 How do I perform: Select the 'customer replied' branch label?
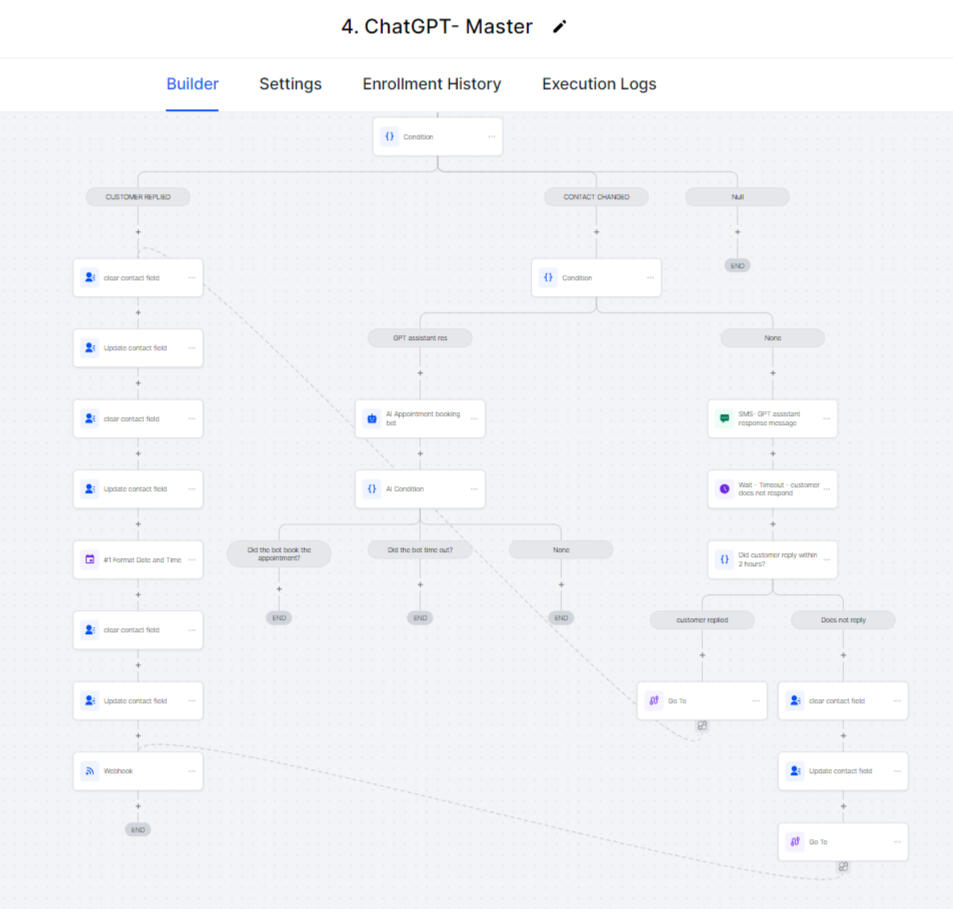click(702, 620)
